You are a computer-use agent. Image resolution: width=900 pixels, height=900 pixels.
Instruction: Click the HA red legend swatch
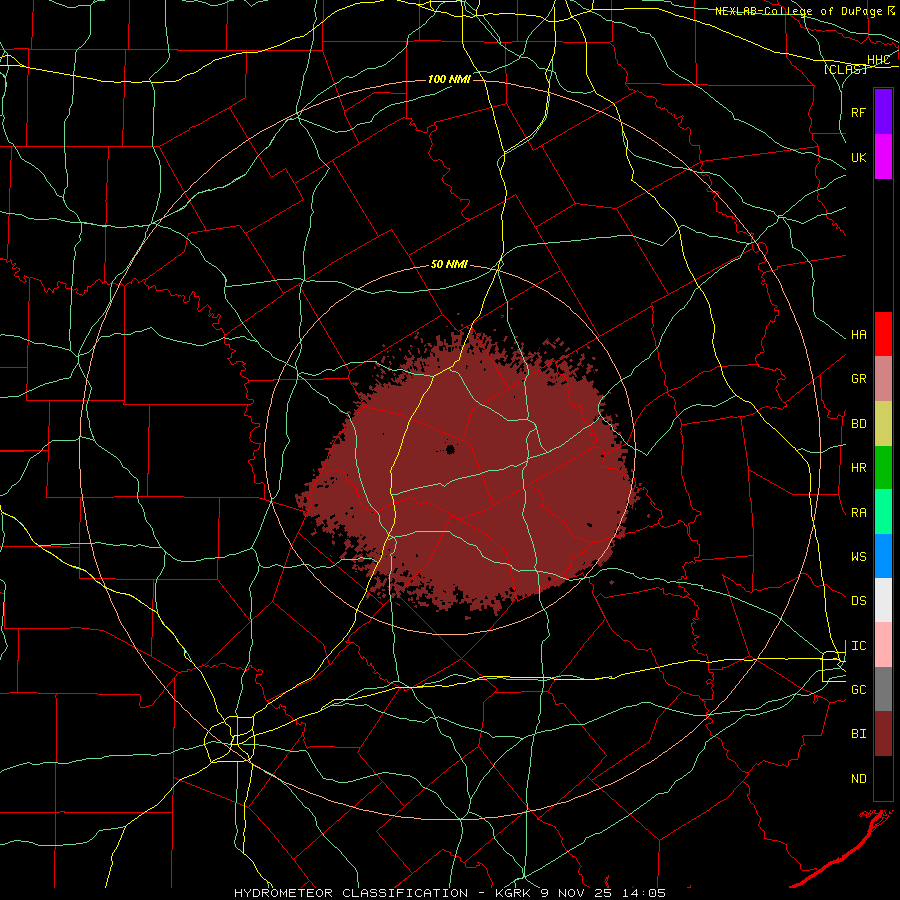(883, 334)
